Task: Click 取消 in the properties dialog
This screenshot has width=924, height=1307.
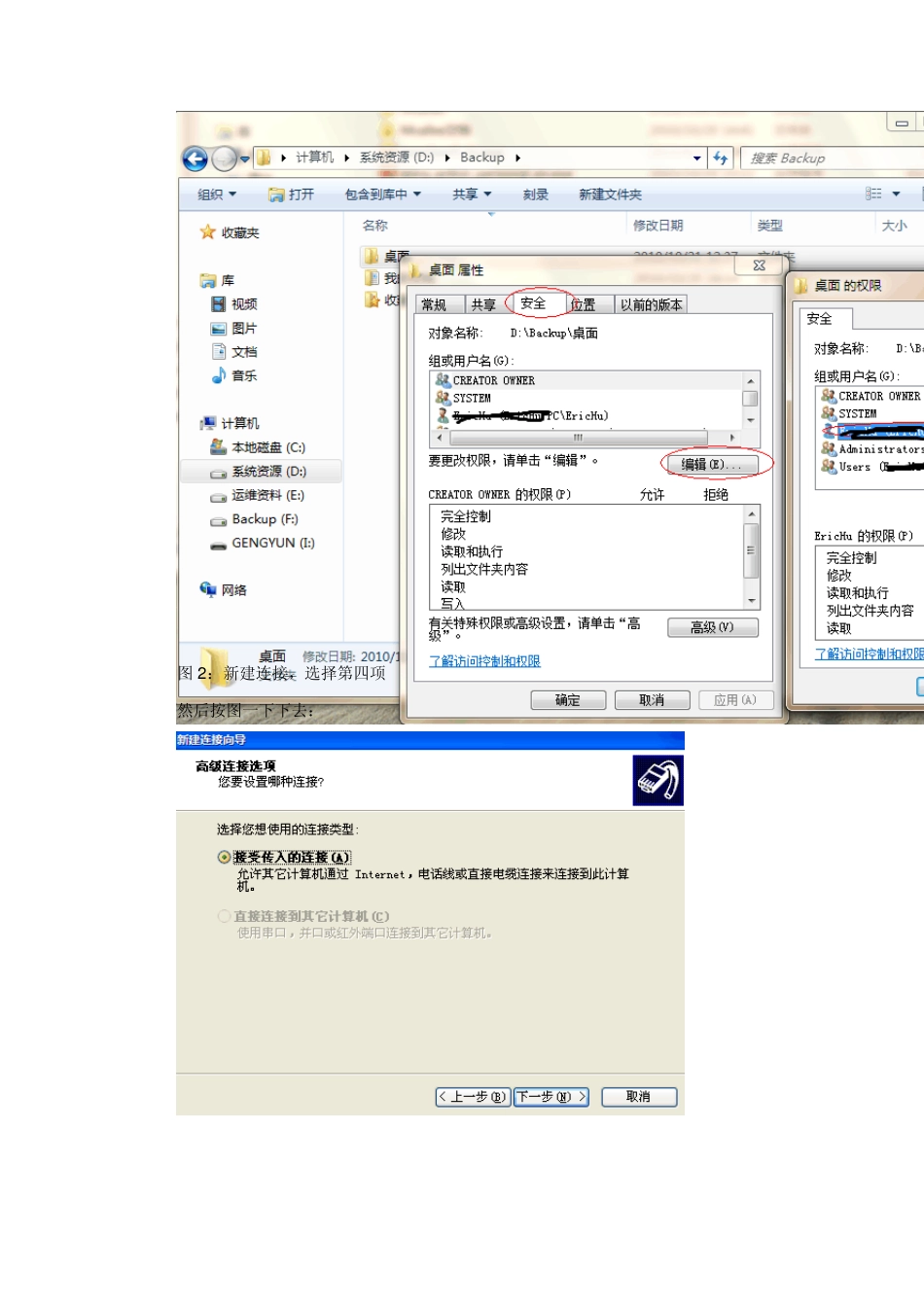Action: tap(652, 700)
